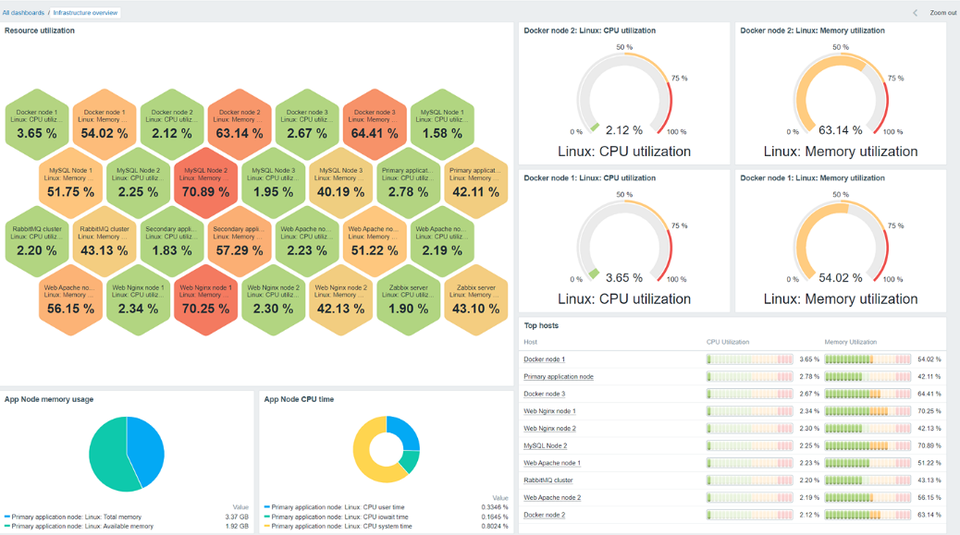The height and width of the screenshot is (535, 960).
Task: Select the Web Nginx node 2 Memory 42.13 % hexagon
Action: (341, 300)
